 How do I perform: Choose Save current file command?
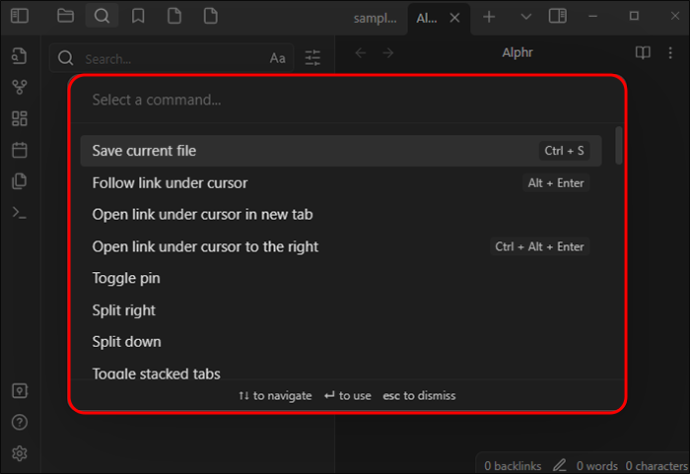341,151
